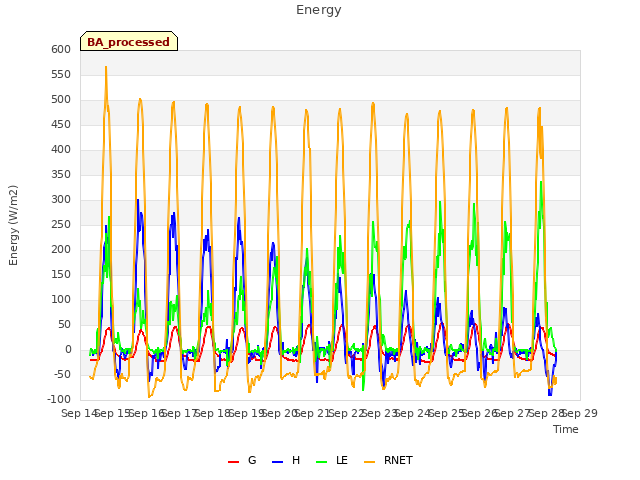Click the 550 y-axis tick label
This screenshot has height=480, width=640.
click(61, 74)
